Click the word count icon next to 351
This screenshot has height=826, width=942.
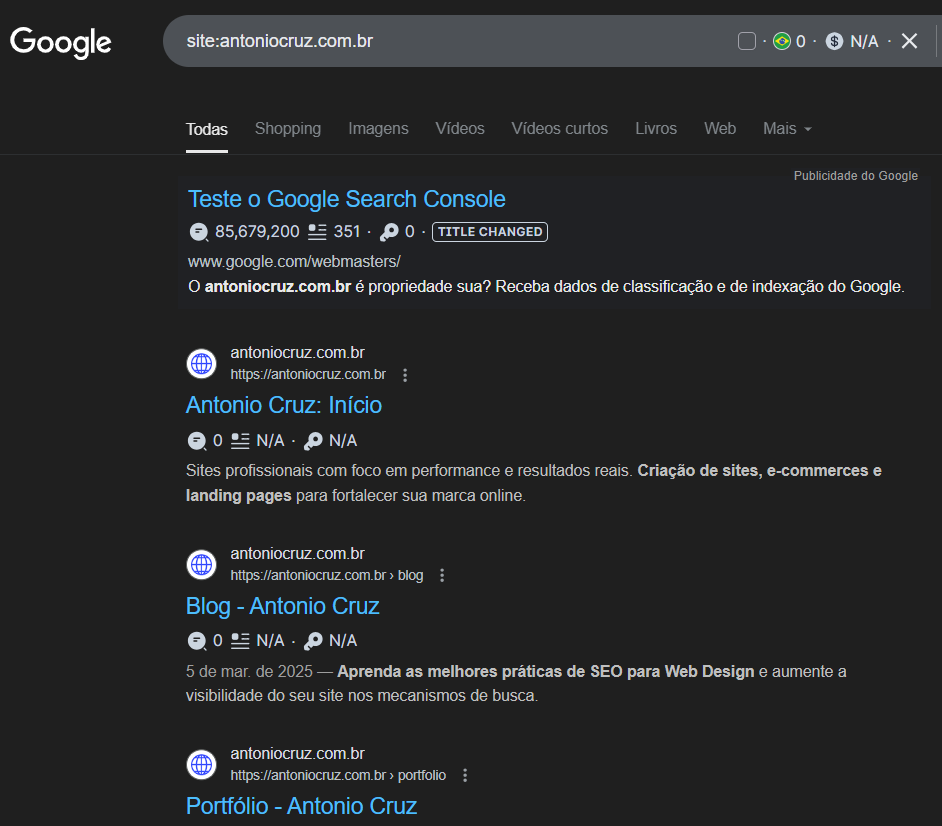[x=317, y=232]
